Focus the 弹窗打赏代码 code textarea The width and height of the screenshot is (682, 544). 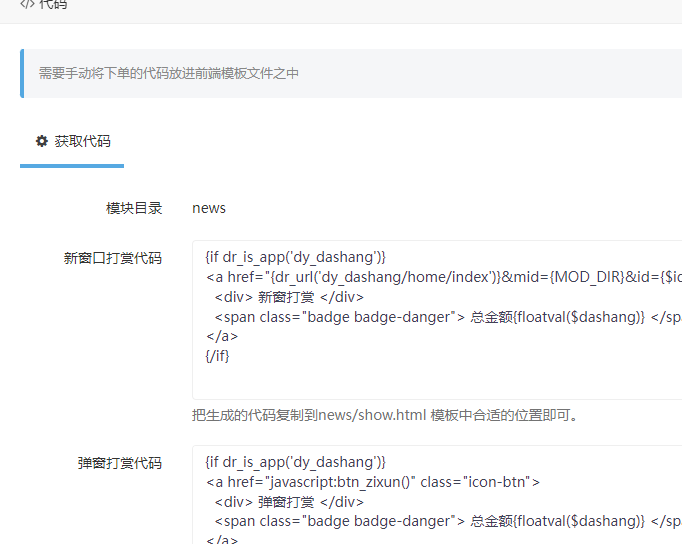pyautogui.click(x=437, y=495)
